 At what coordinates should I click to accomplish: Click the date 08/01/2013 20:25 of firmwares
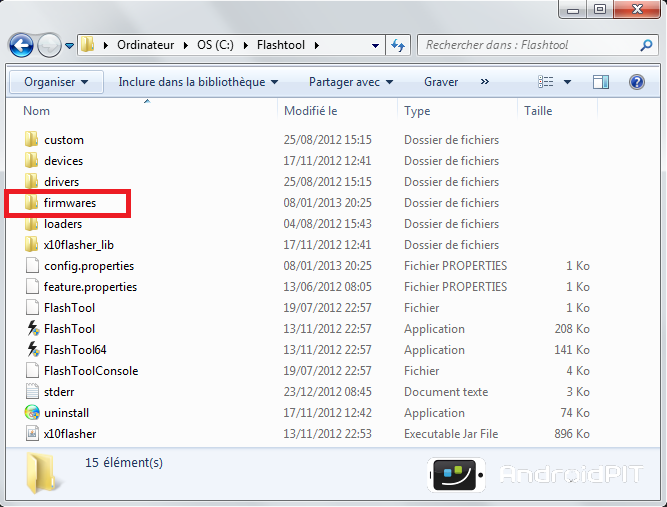[x=328, y=203]
